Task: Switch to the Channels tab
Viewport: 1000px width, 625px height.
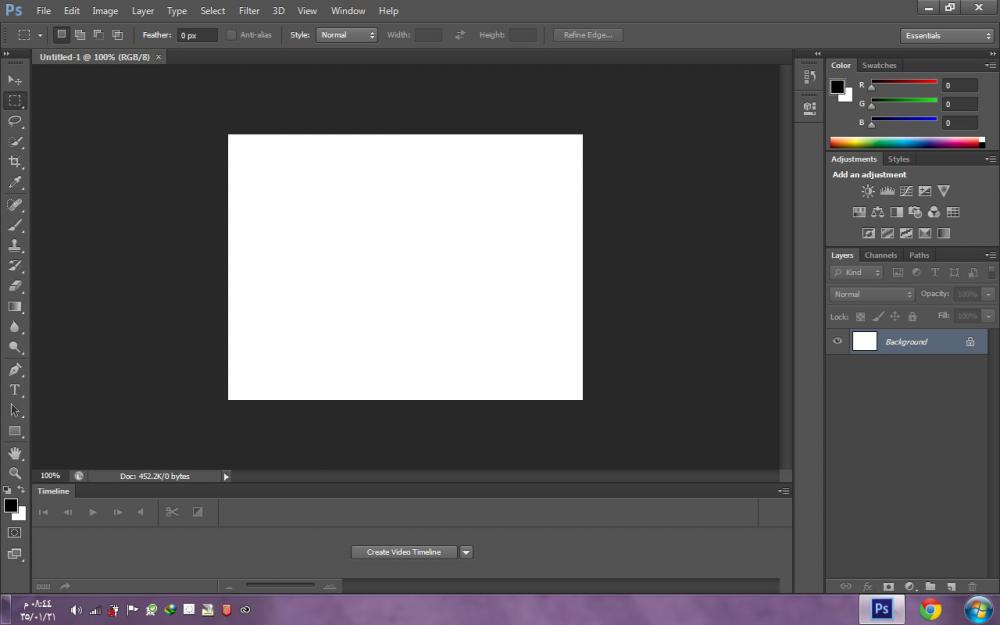Action: 881,255
